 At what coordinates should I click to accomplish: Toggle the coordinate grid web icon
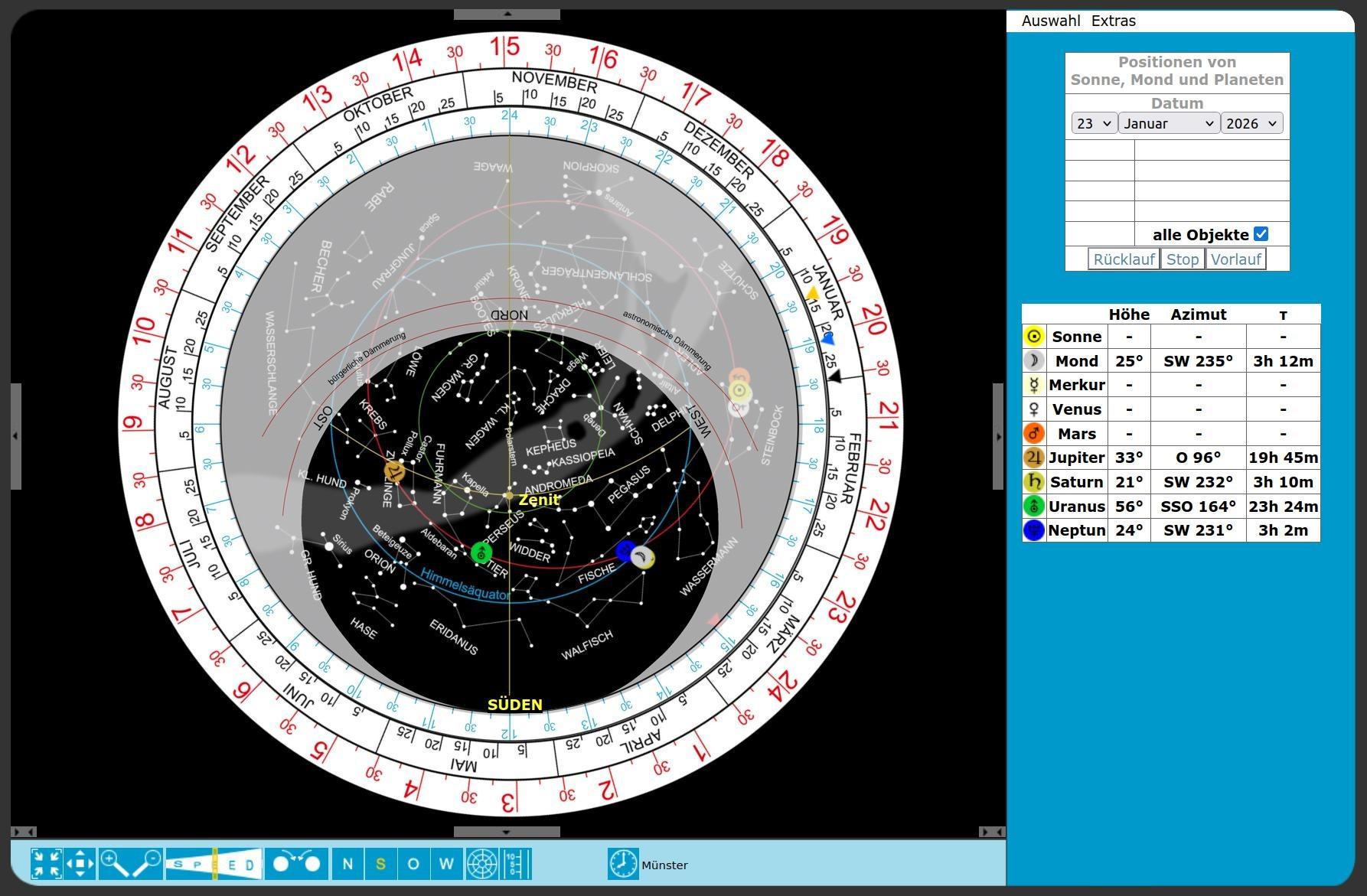click(482, 864)
